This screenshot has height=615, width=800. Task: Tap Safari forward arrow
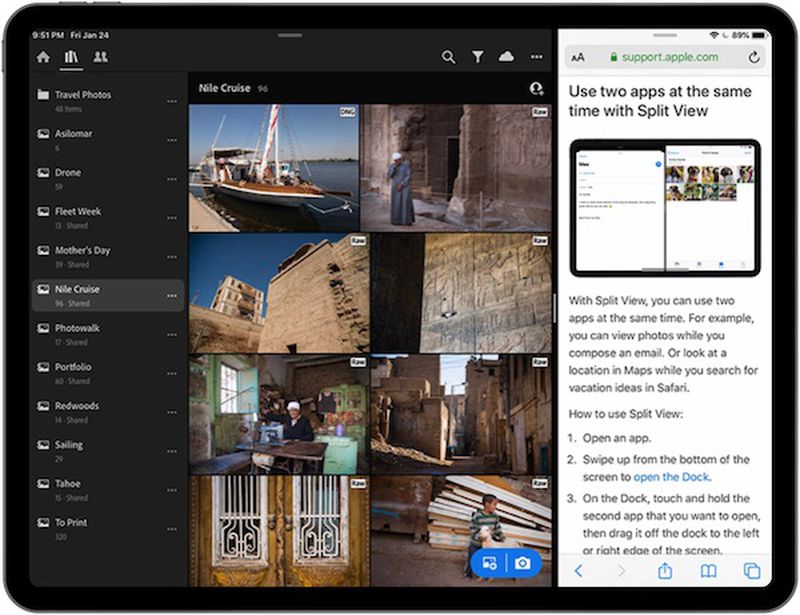coord(621,571)
